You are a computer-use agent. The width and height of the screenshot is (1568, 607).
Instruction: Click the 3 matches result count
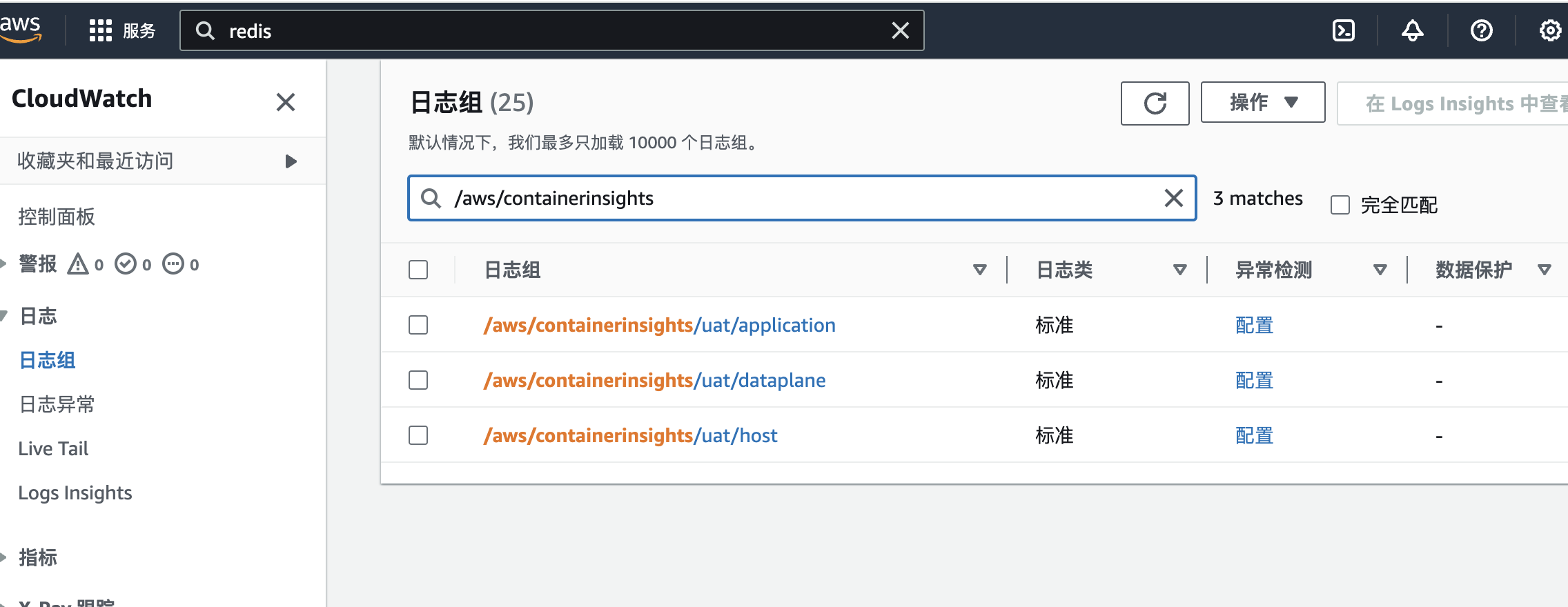coord(1257,198)
